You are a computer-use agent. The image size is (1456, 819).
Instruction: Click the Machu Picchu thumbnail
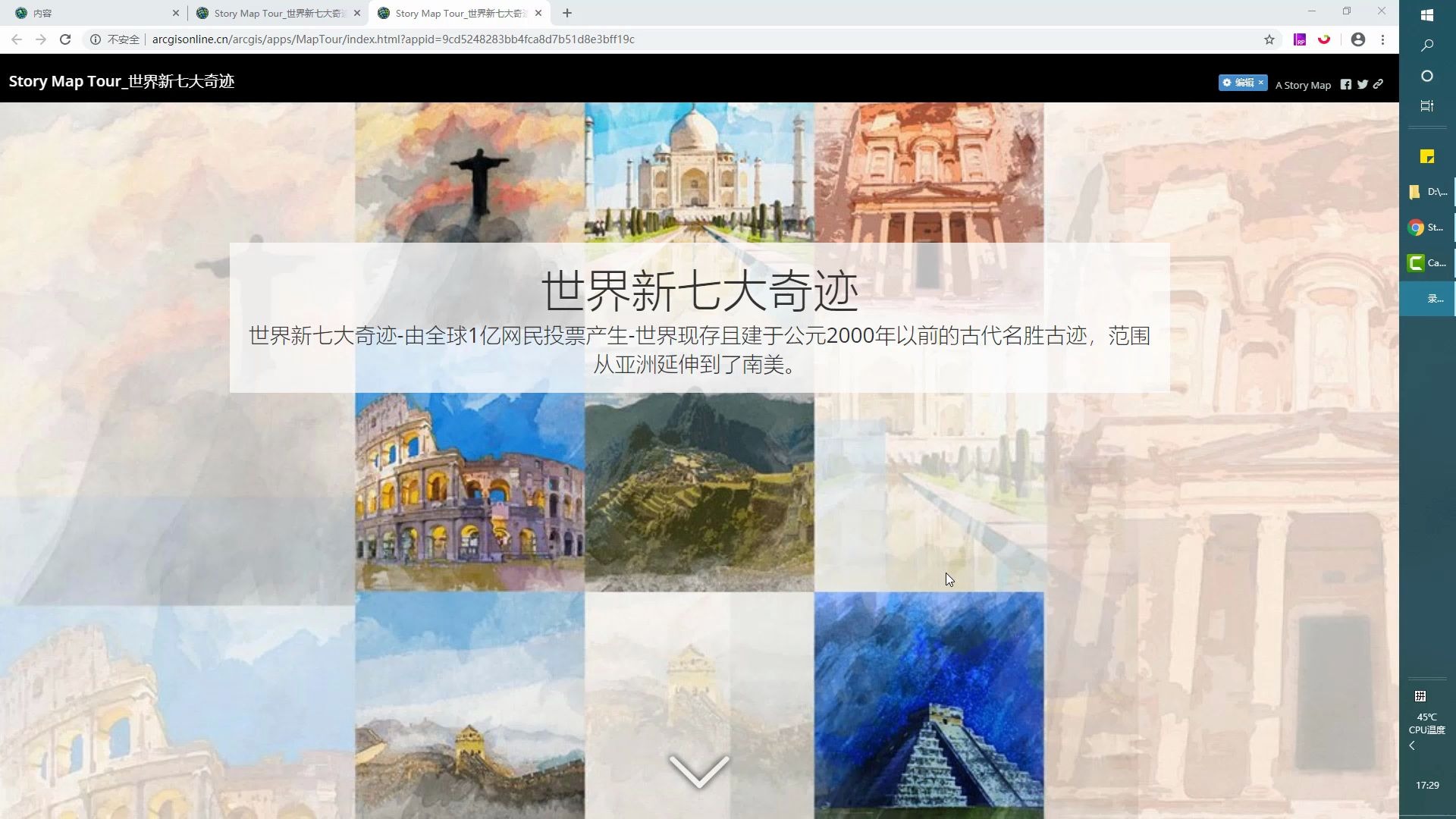coord(699,491)
